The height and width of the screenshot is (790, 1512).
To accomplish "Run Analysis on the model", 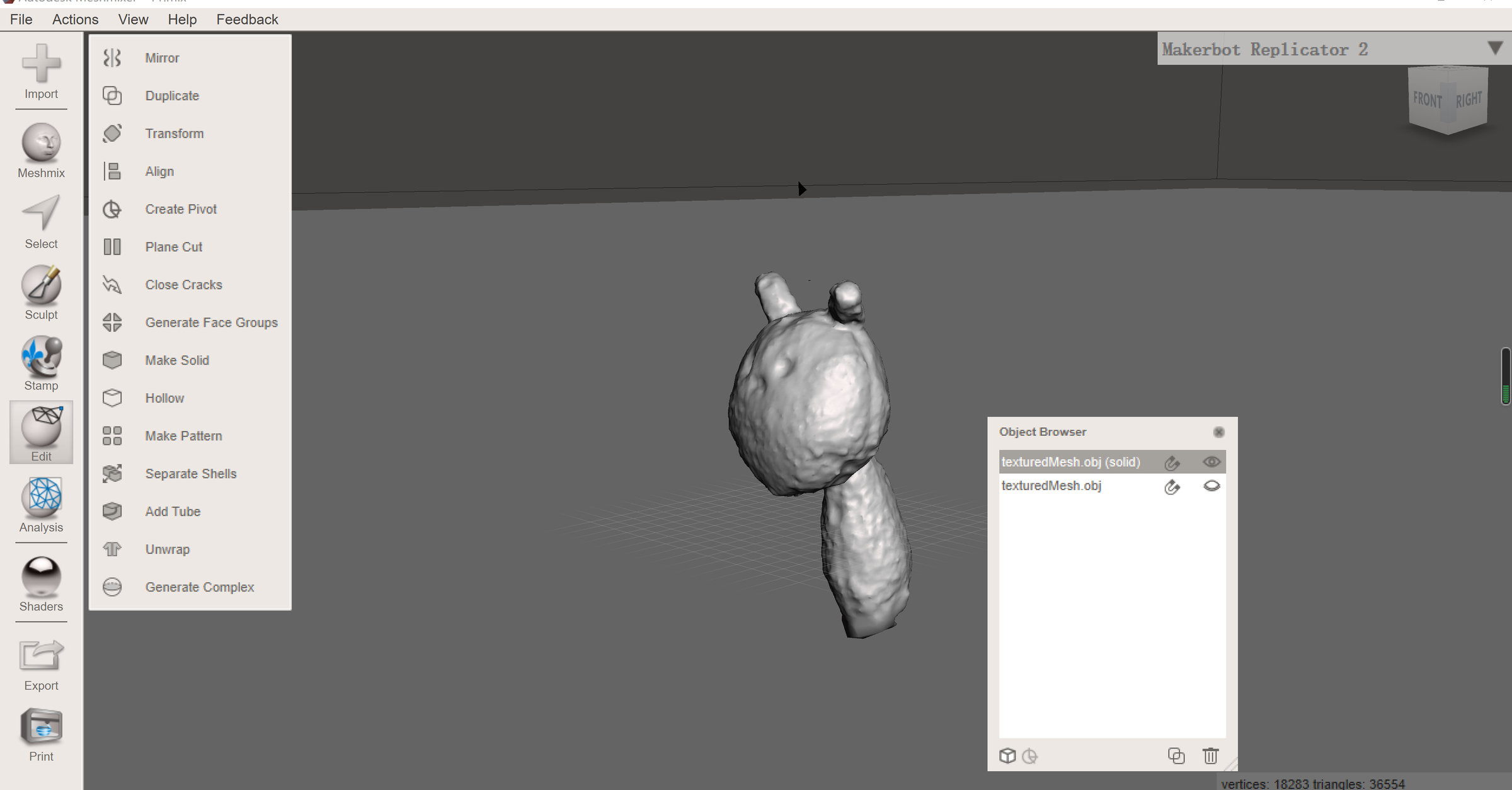I will 40,504.
